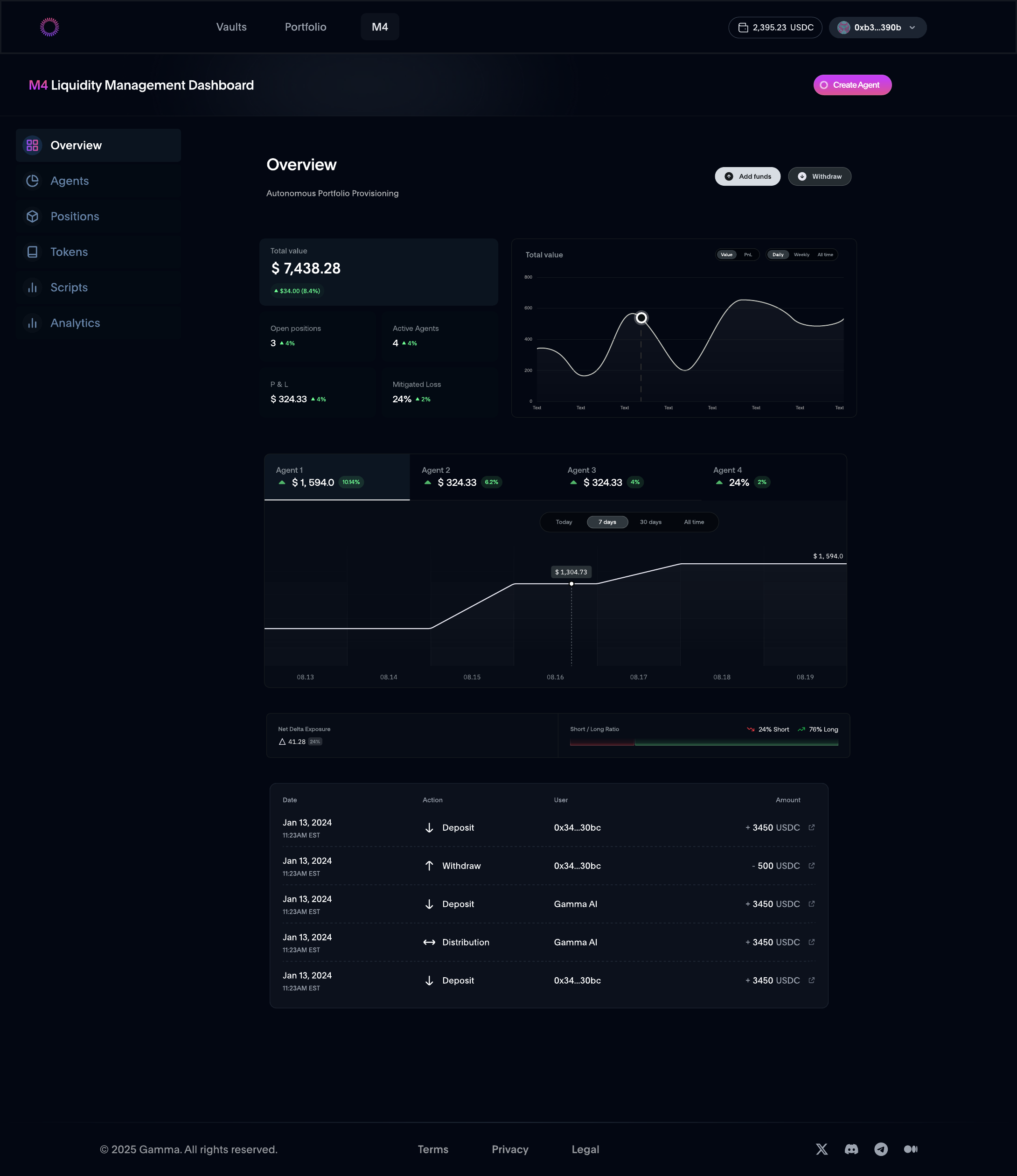The height and width of the screenshot is (1176, 1017).
Task: Click the P & L $324.33 card
Action: 318,392
